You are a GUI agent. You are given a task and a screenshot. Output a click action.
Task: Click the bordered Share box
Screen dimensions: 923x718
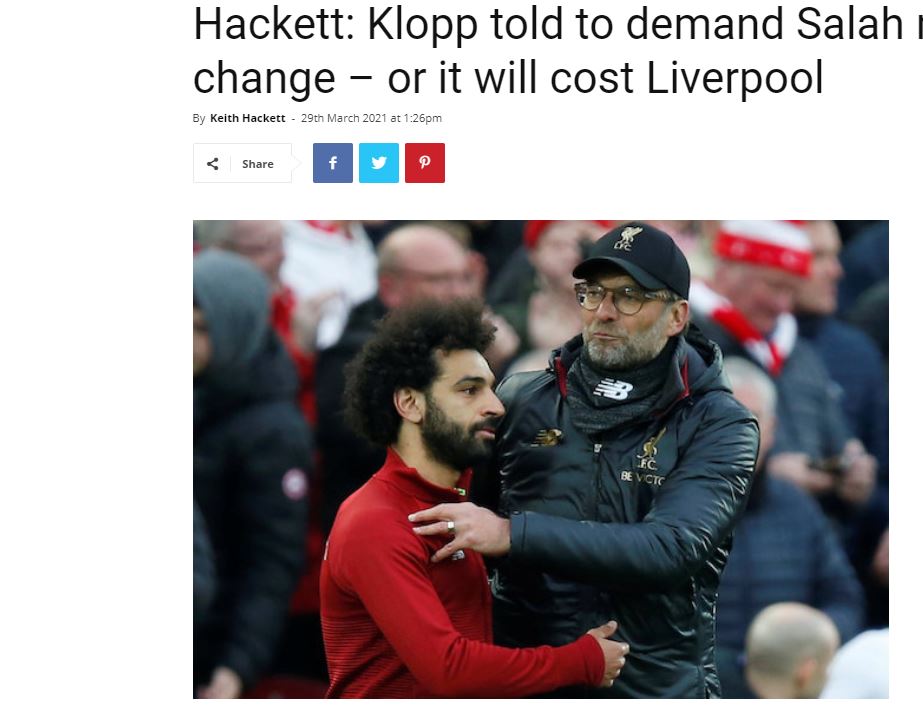click(243, 163)
